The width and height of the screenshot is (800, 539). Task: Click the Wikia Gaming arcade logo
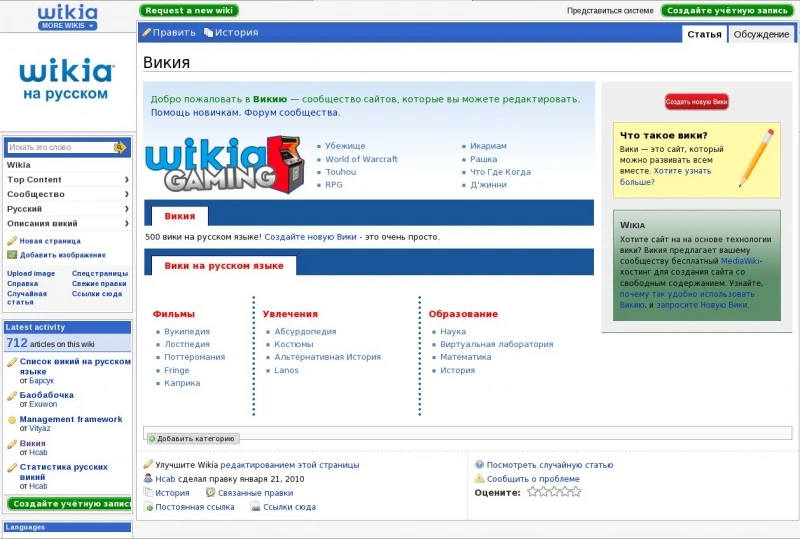(225, 164)
